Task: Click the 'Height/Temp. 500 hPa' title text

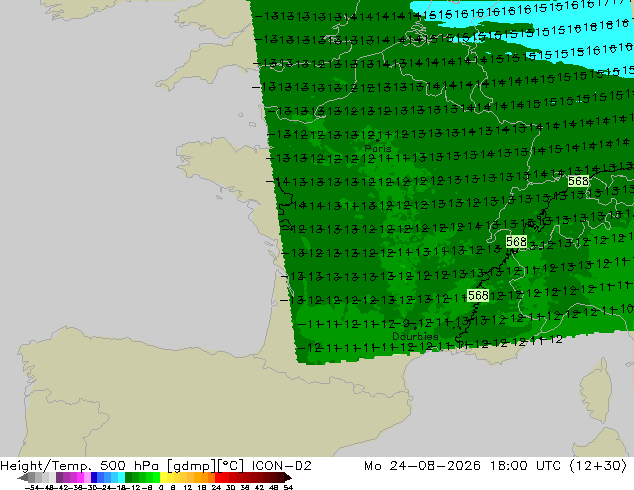Action: coord(79,466)
